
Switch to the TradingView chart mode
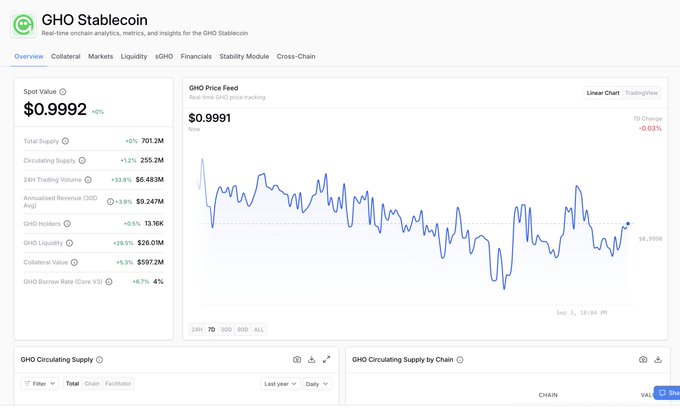point(641,93)
